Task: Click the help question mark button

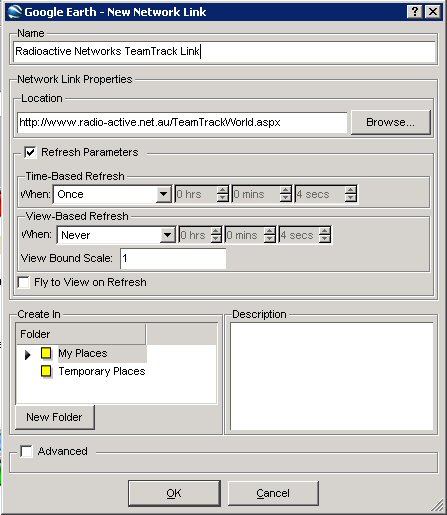Action: click(x=414, y=12)
